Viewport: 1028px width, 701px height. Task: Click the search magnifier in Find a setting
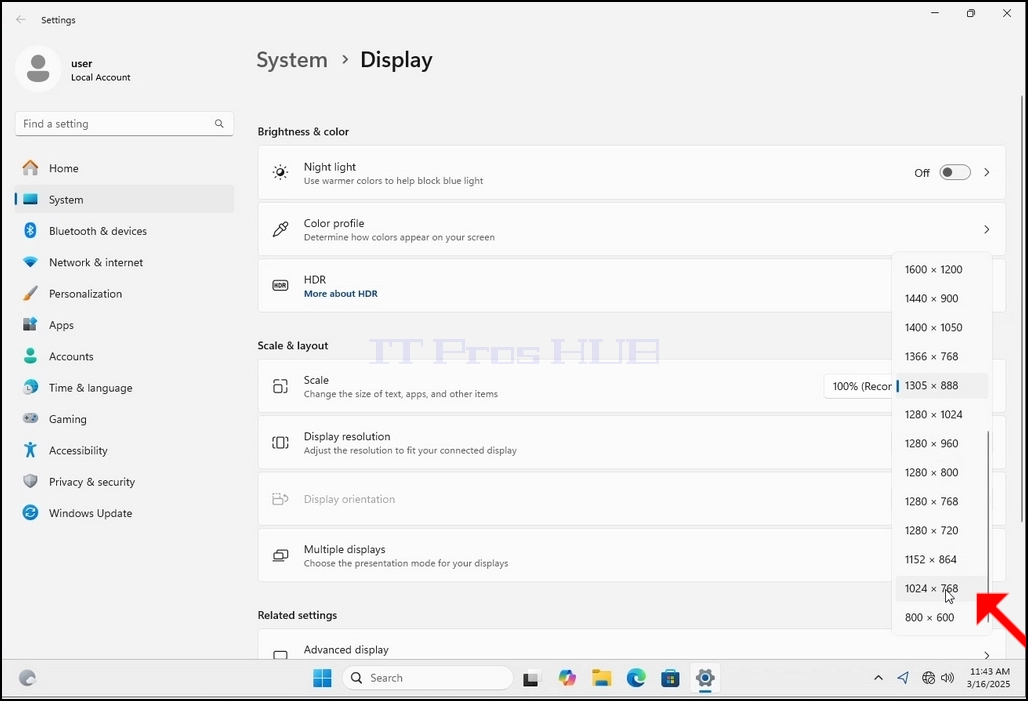(219, 123)
